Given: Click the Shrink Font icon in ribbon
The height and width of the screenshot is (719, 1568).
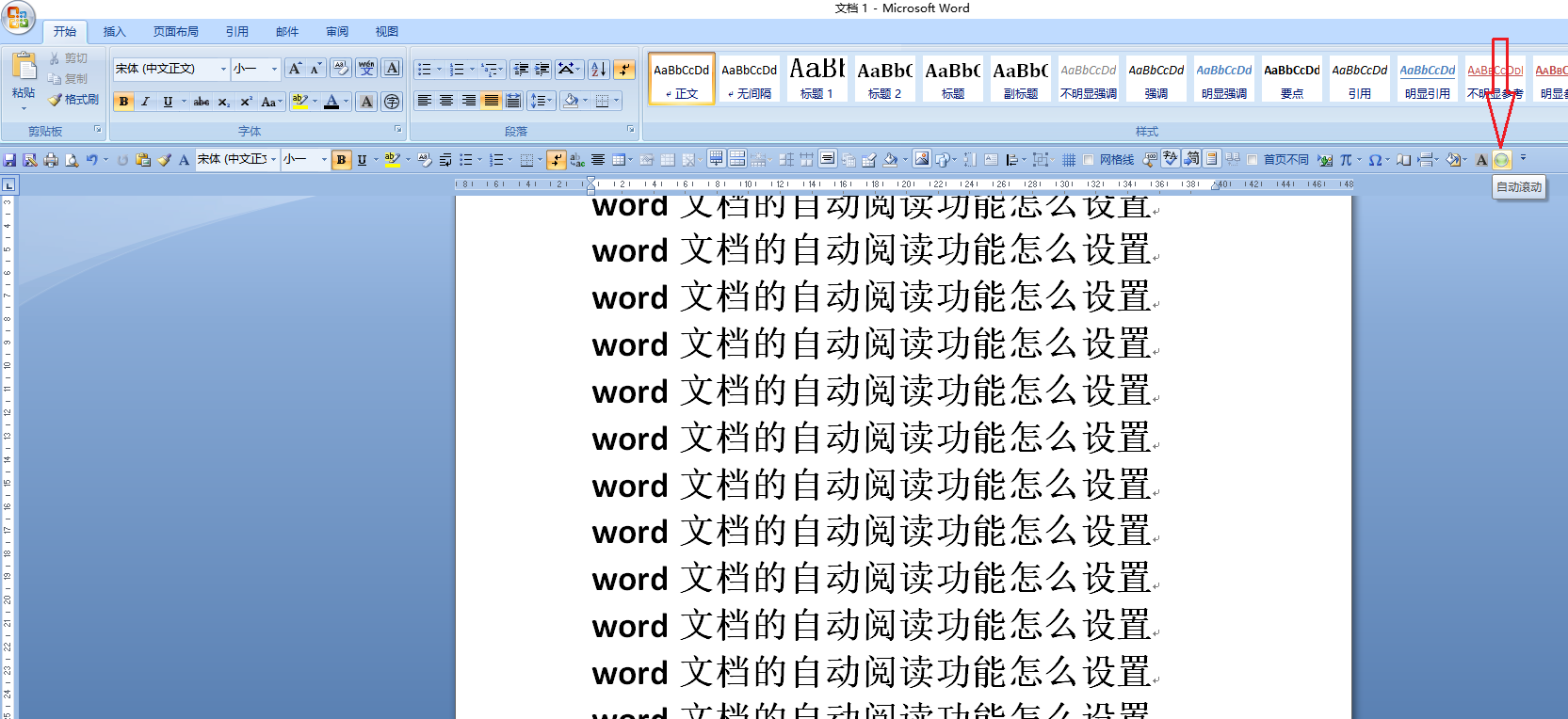Looking at the screenshot, I should (315, 69).
